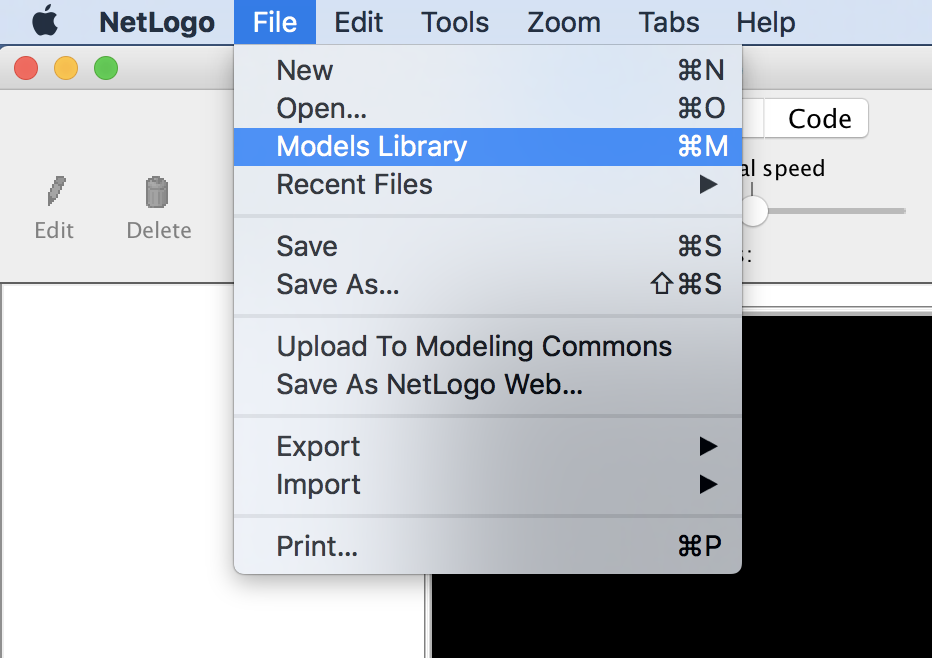This screenshot has height=658, width=932.
Task: Open the Zoom menu
Action: click(x=563, y=21)
